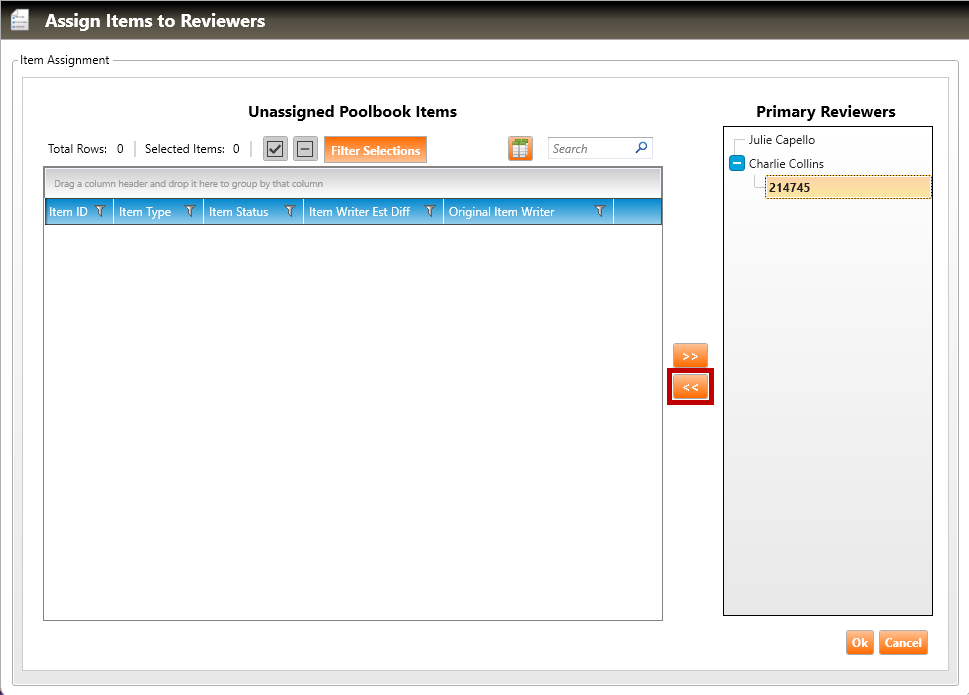Select reviewer Julie Capello
969x695 pixels.
(782, 140)
